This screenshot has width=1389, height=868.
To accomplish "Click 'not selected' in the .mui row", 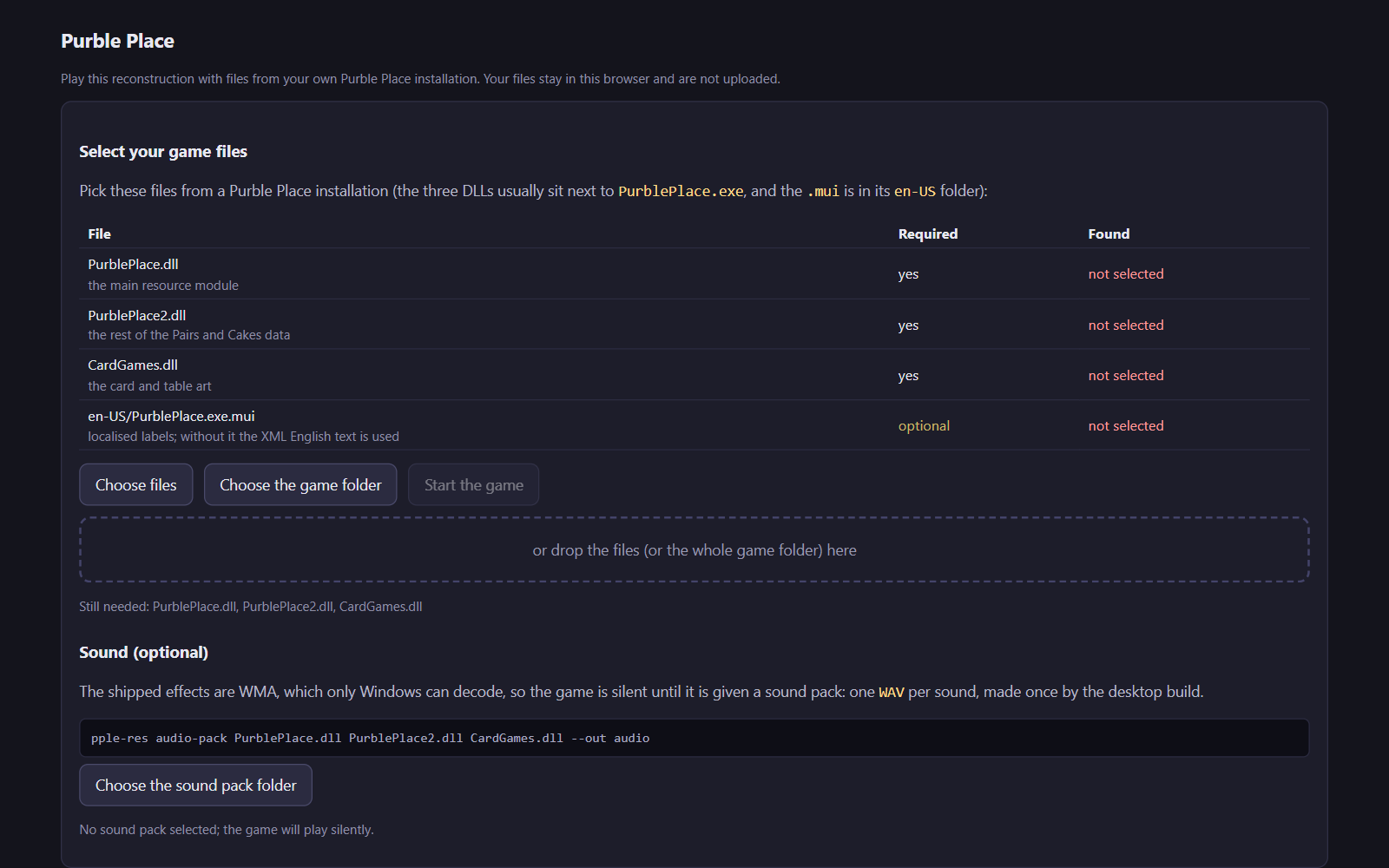I will (1126, 425).
